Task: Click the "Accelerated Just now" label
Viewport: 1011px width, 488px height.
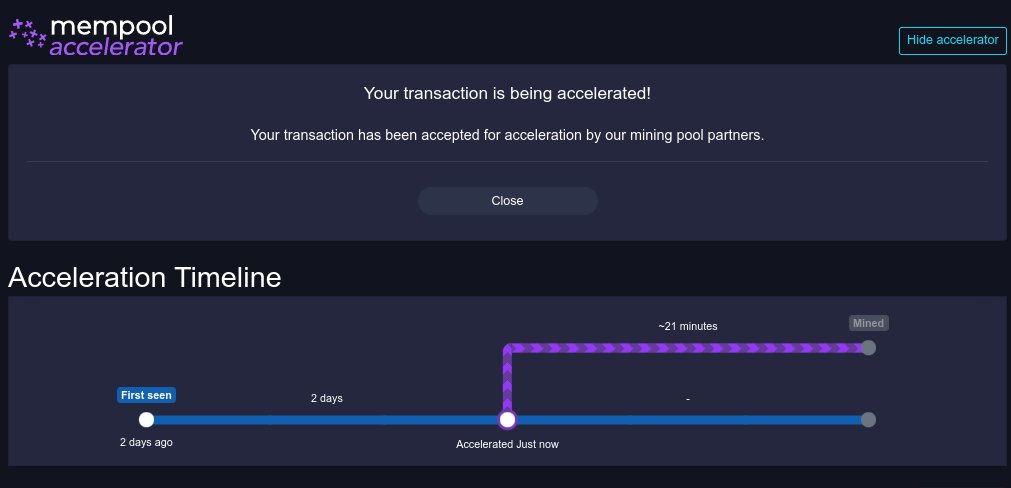Action: (507, 444)
